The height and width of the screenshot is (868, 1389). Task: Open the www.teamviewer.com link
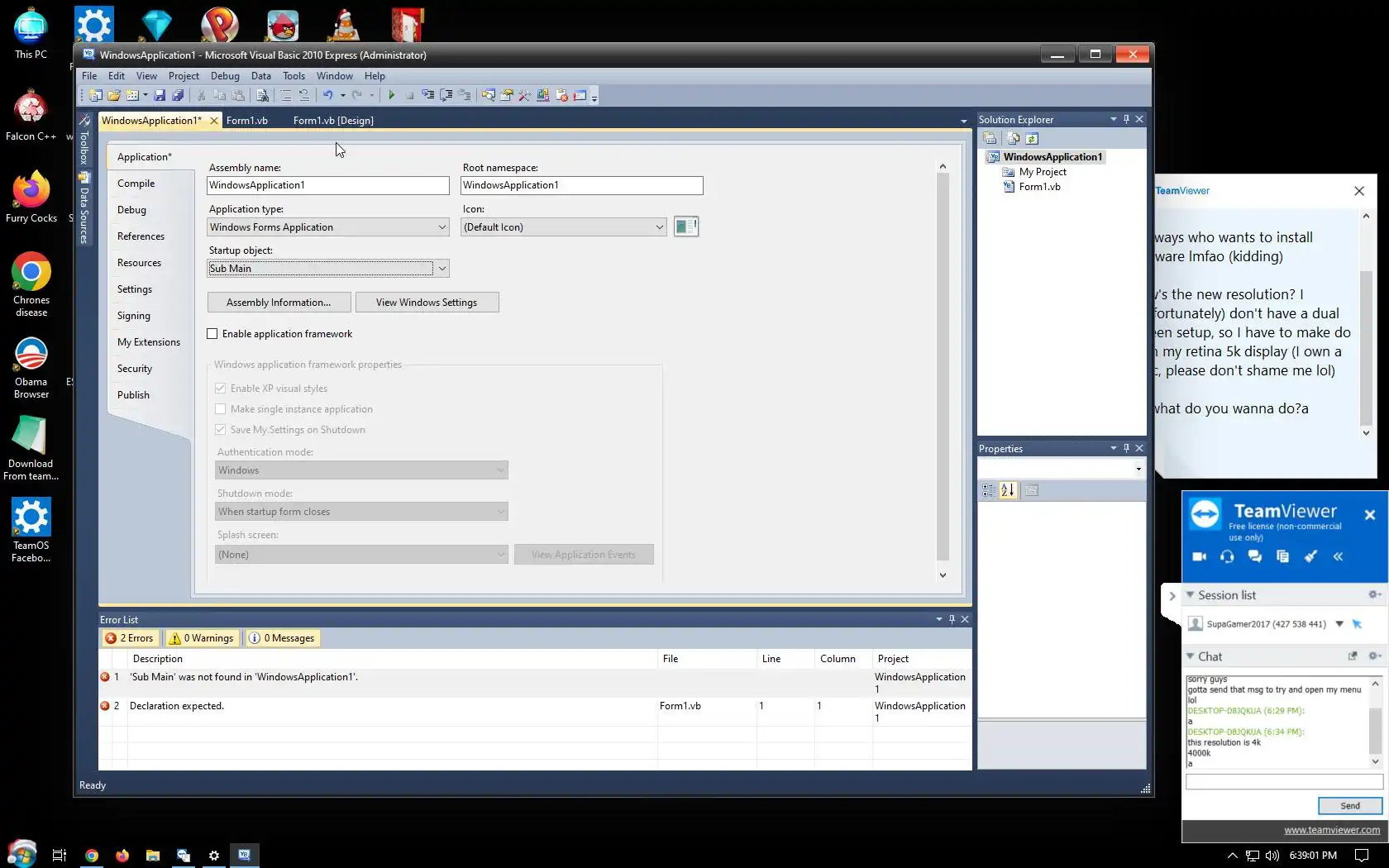click(x=1332, y=830)
